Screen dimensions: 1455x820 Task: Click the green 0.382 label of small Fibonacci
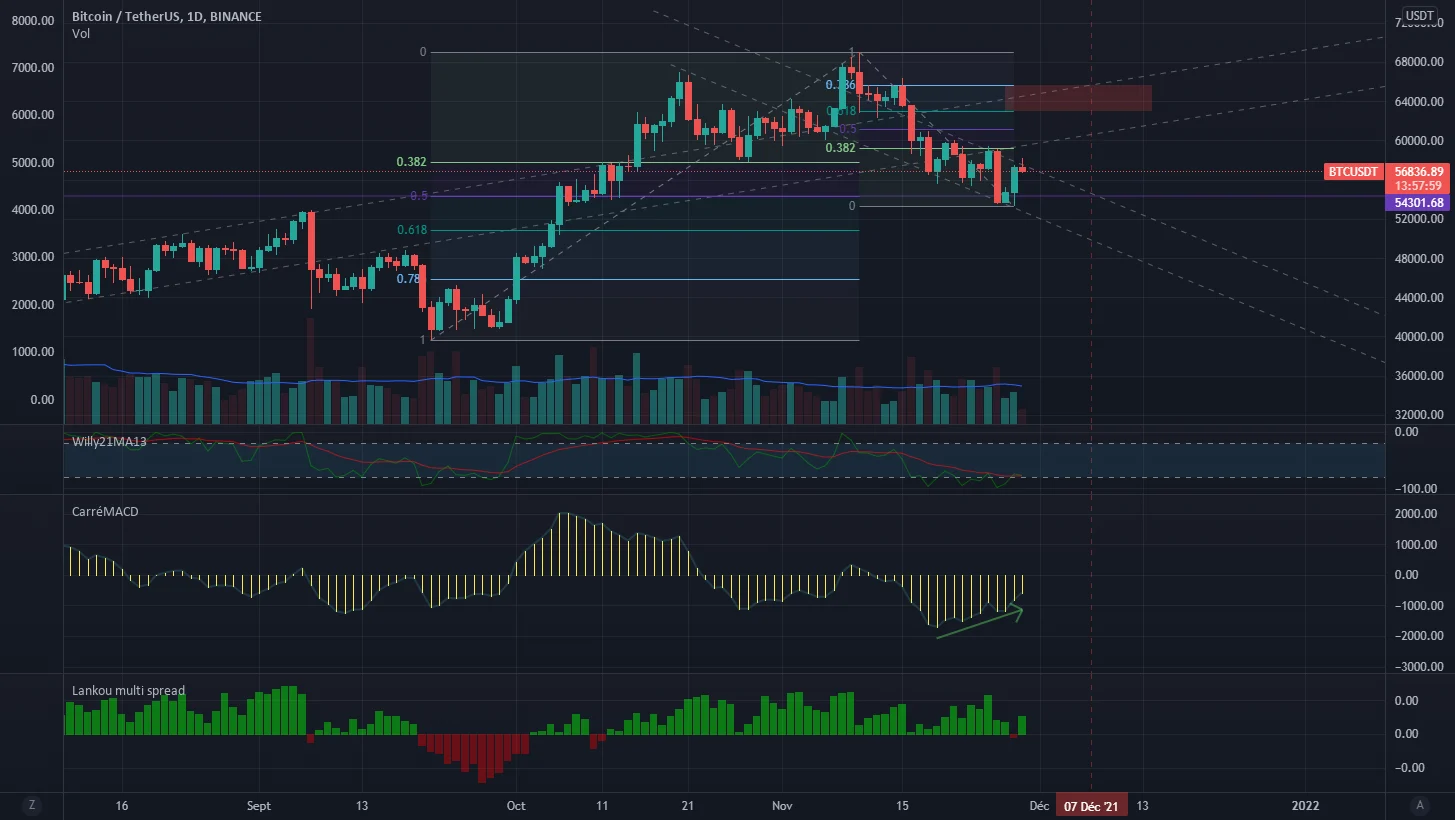point(840,148)
